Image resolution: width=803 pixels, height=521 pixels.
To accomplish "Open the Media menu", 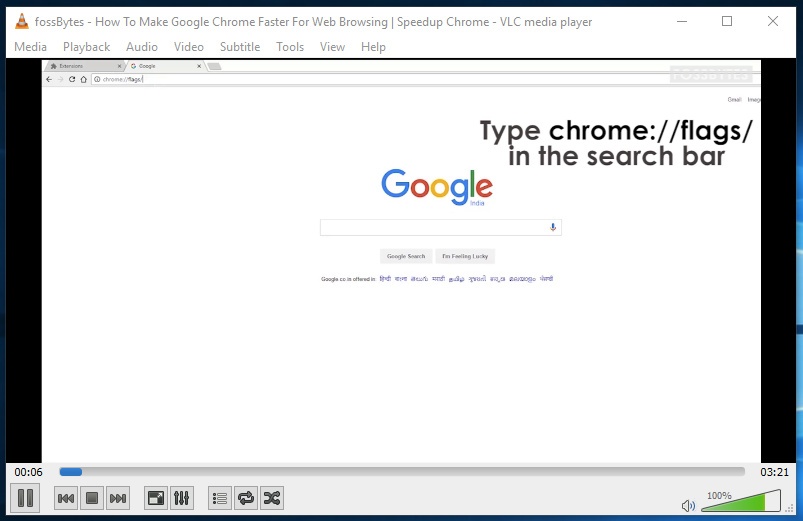I will pos(30,47).
